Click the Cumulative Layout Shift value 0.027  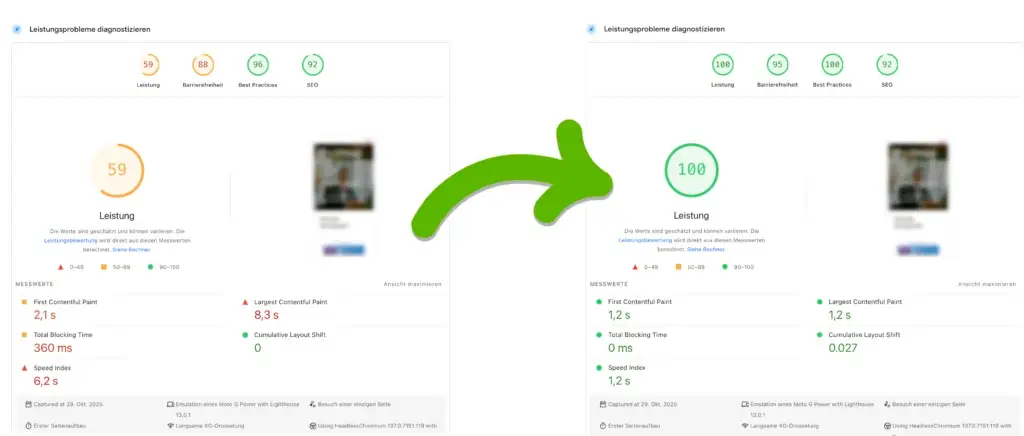click(x=843, y=349)
